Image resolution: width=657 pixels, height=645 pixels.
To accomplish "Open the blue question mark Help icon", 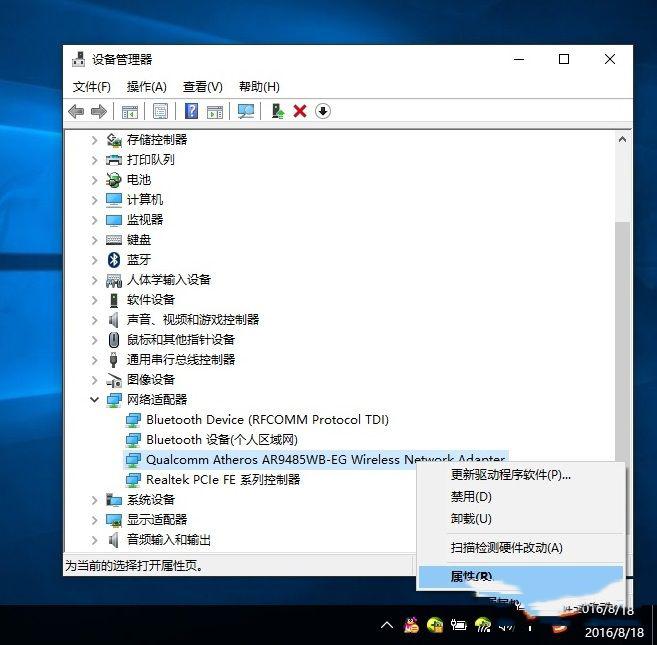I will point(191,111).
